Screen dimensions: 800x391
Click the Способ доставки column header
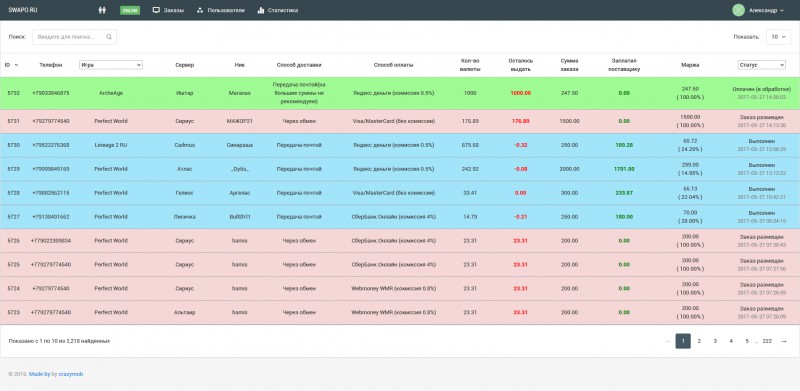tap(299, 65)
